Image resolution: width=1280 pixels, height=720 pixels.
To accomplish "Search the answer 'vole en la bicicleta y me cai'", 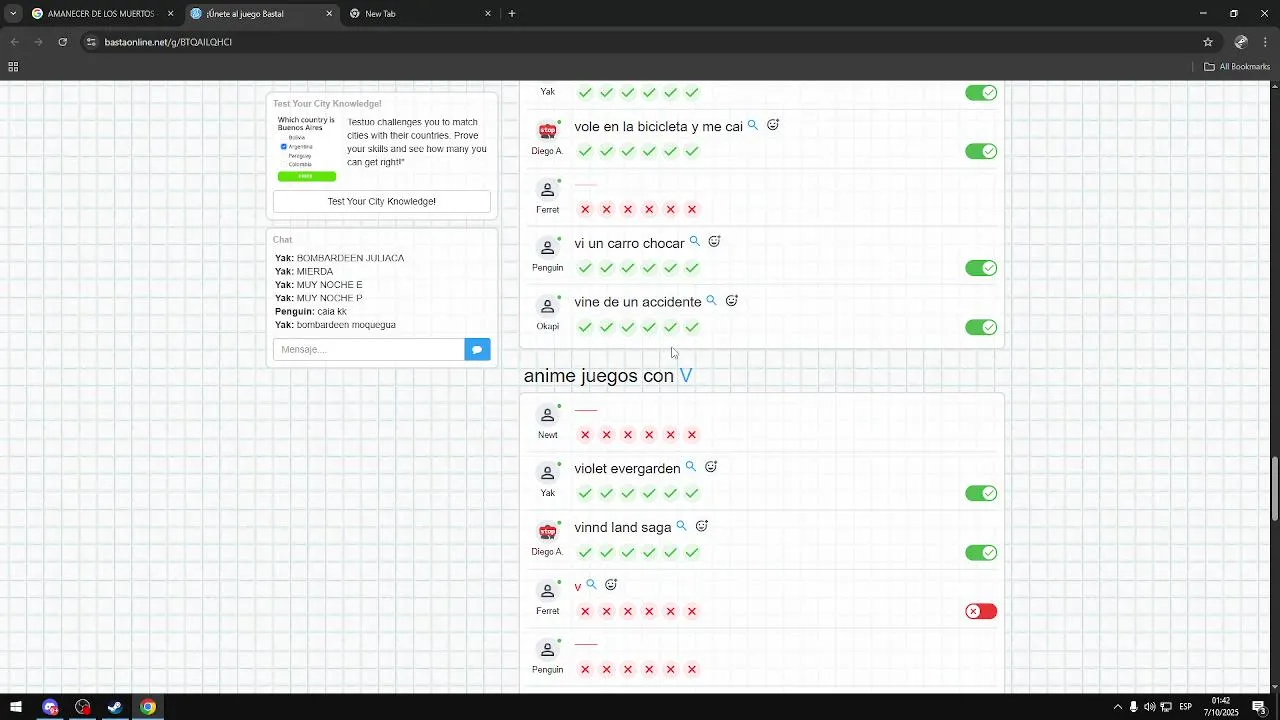I will 753,126.
